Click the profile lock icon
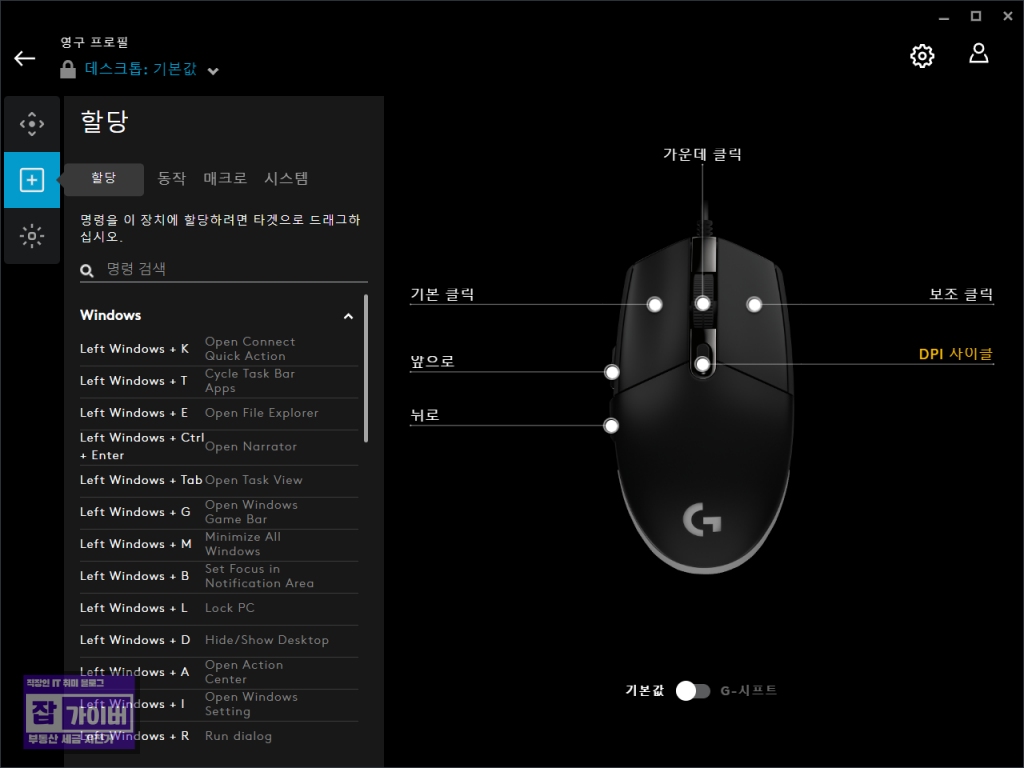 click(x=68, y=69)
